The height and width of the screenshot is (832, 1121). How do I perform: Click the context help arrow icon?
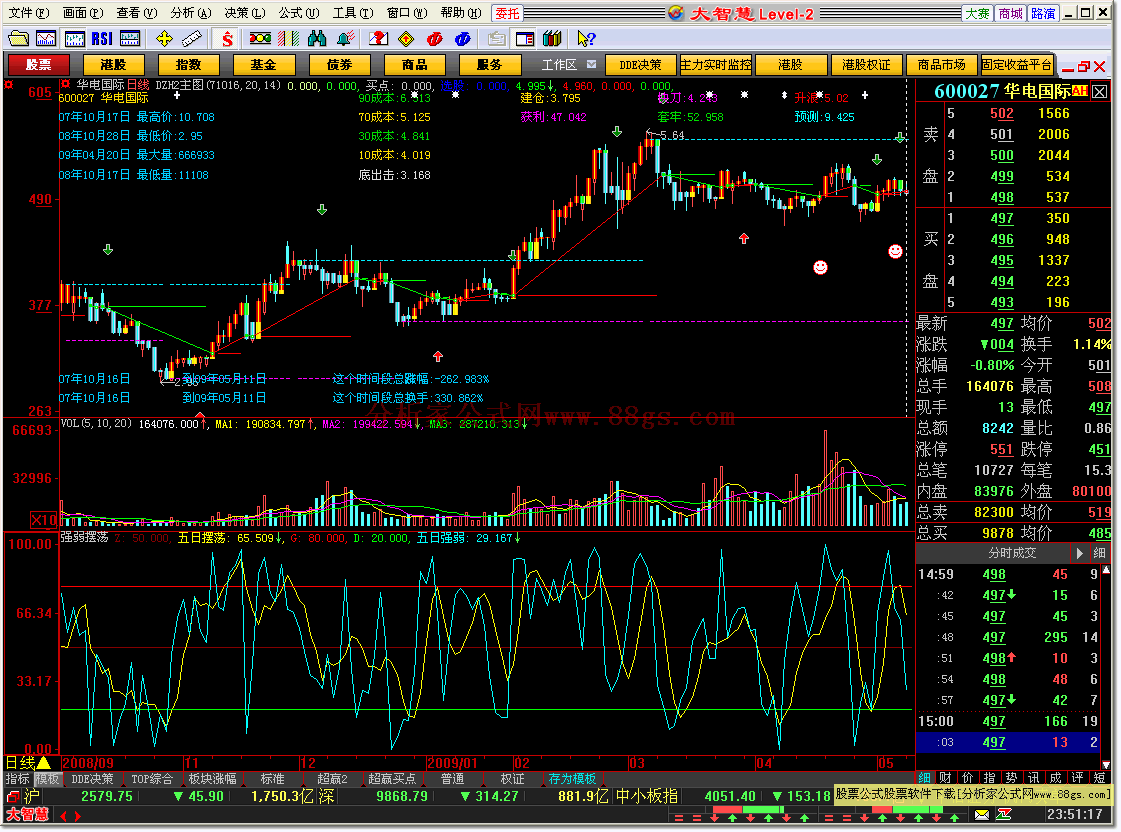click(586, 39)
